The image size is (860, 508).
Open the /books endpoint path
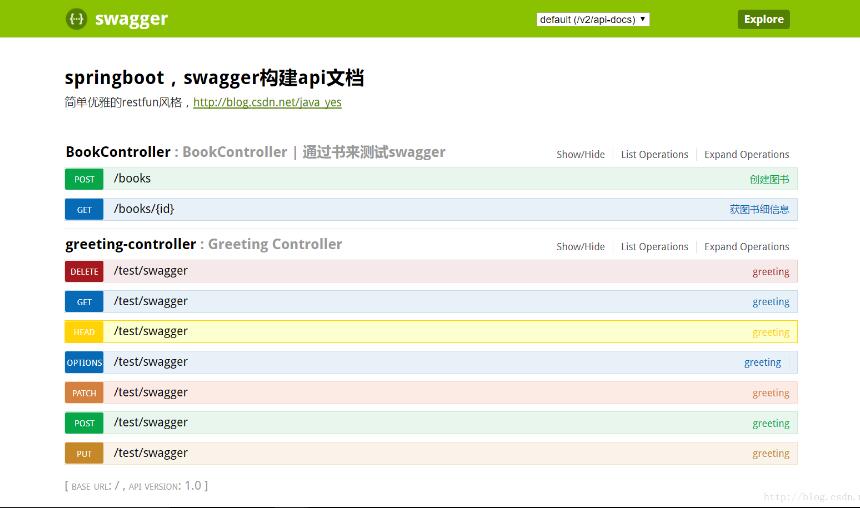(x=132, y=178)
